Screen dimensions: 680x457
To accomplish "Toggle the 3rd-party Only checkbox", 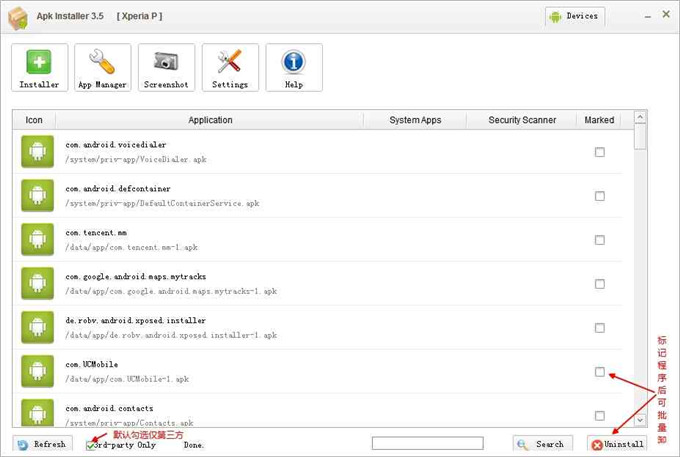I will click(x=92, y=445).
